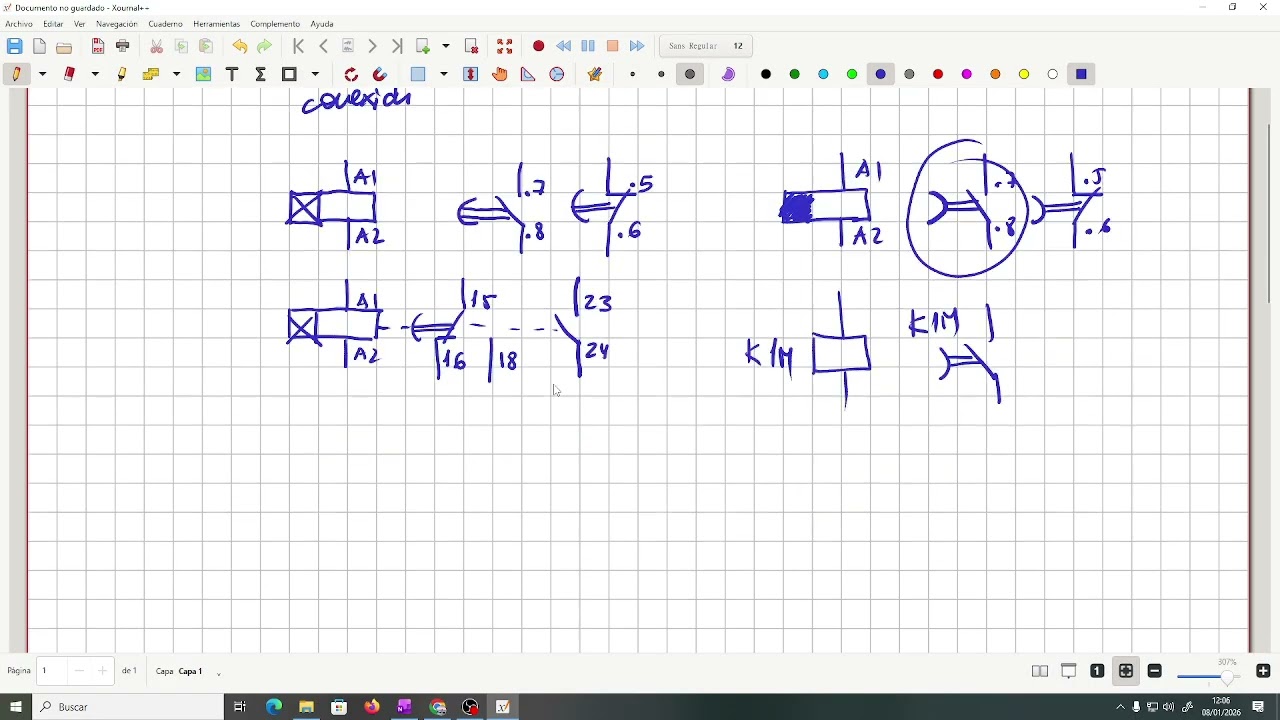The image size is (1280, 720).
Task: Pick the magenta color swatch
Action: pyautogui.click(x=968, y=75)
